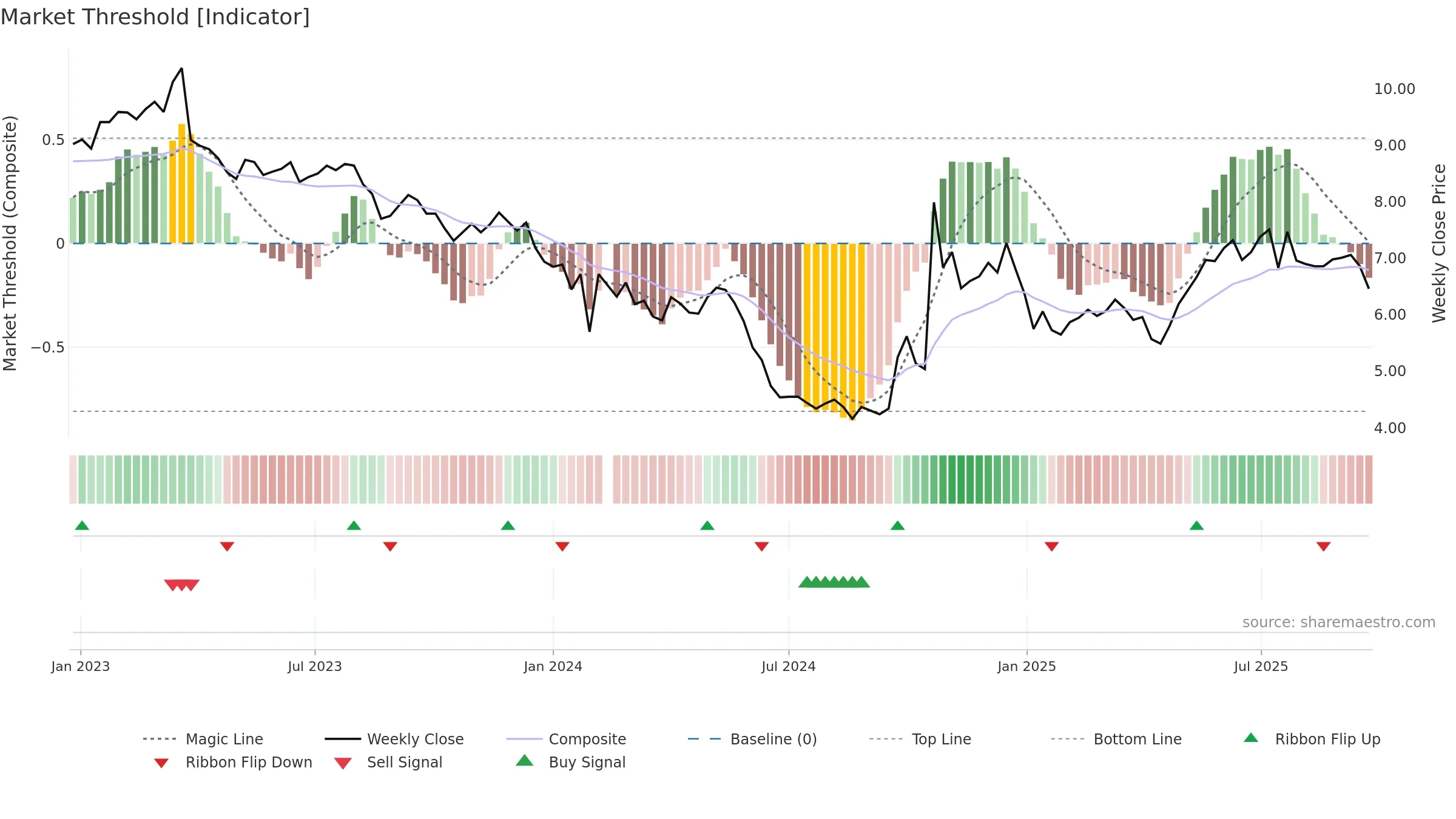
Task: Click the ribbon flip down marker before Jul 2024
Action: click(762, 547)
